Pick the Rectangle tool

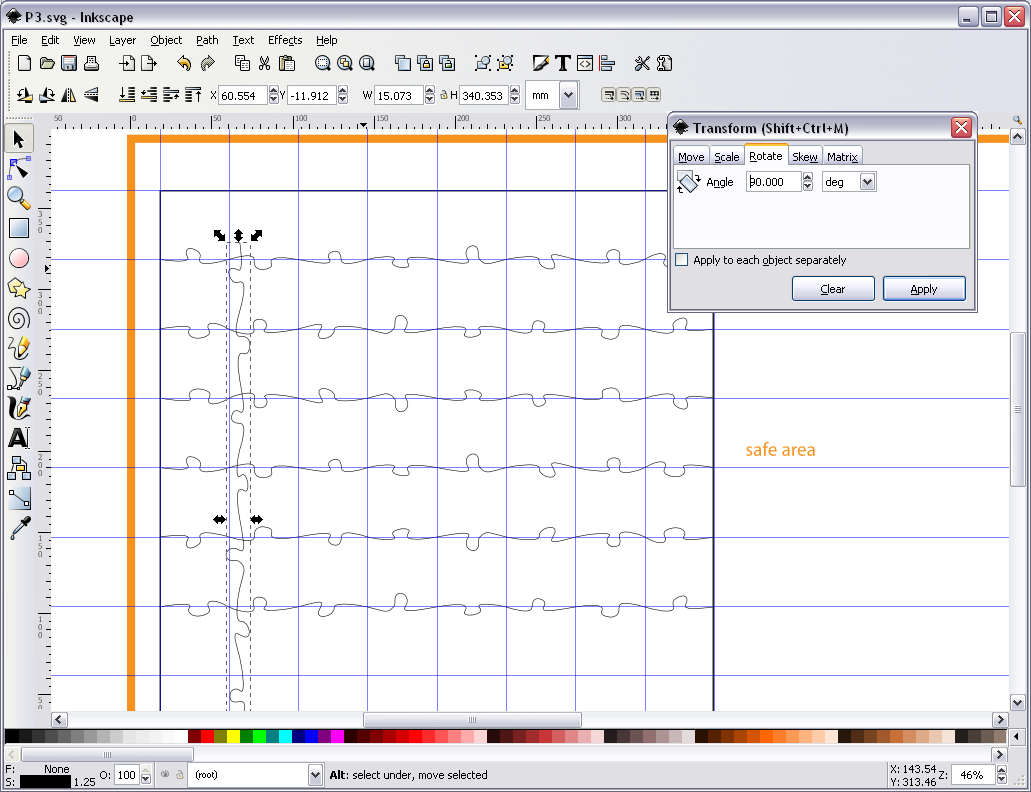point(18,228)
